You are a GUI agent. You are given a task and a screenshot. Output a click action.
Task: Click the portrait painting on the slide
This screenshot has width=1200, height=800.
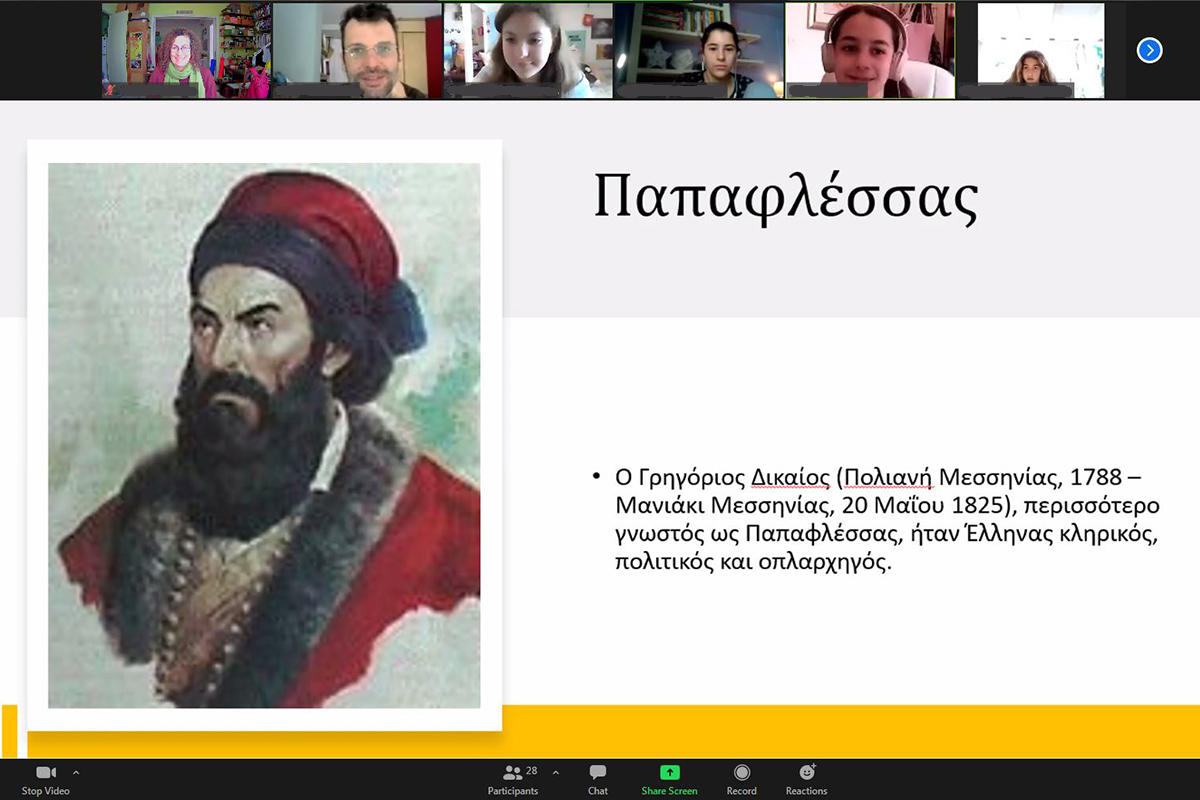264,436
